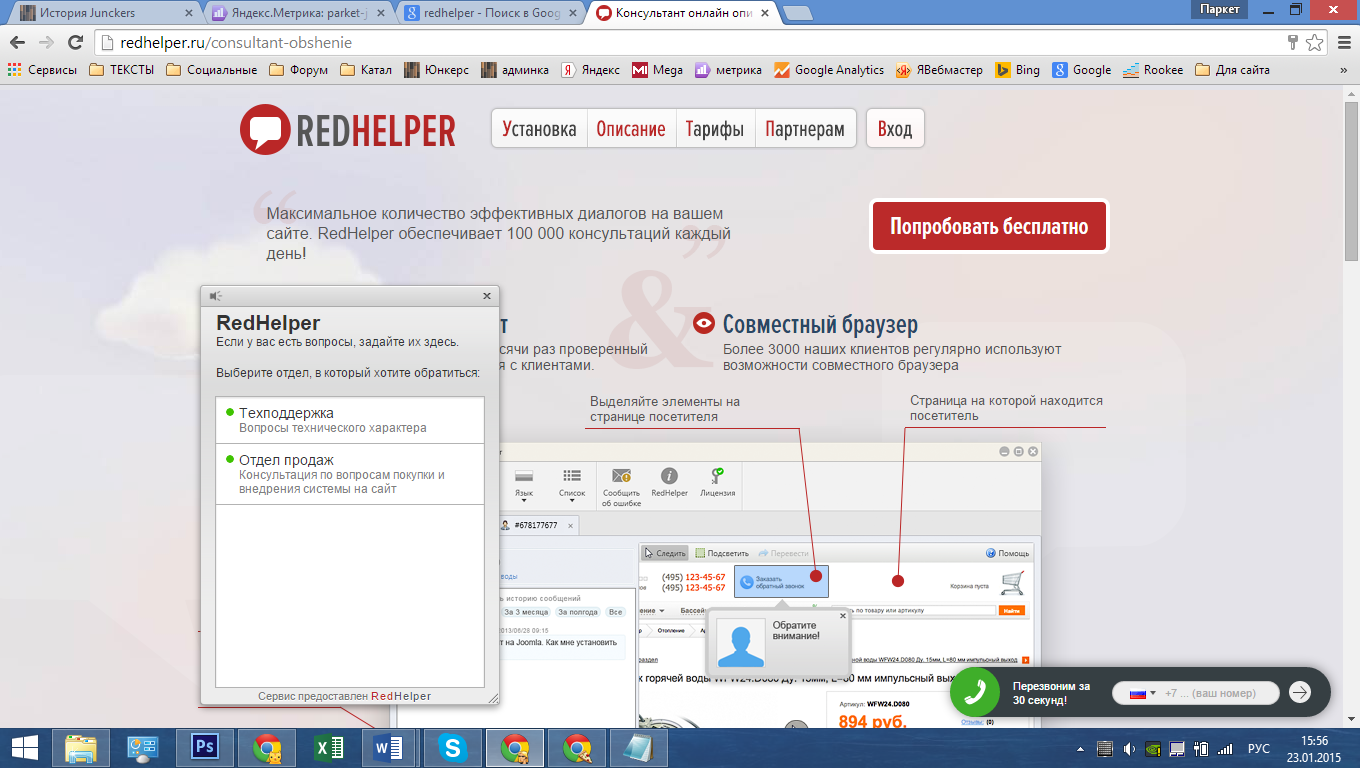Switch to the redhelper Google search tab

click(488, 13)
